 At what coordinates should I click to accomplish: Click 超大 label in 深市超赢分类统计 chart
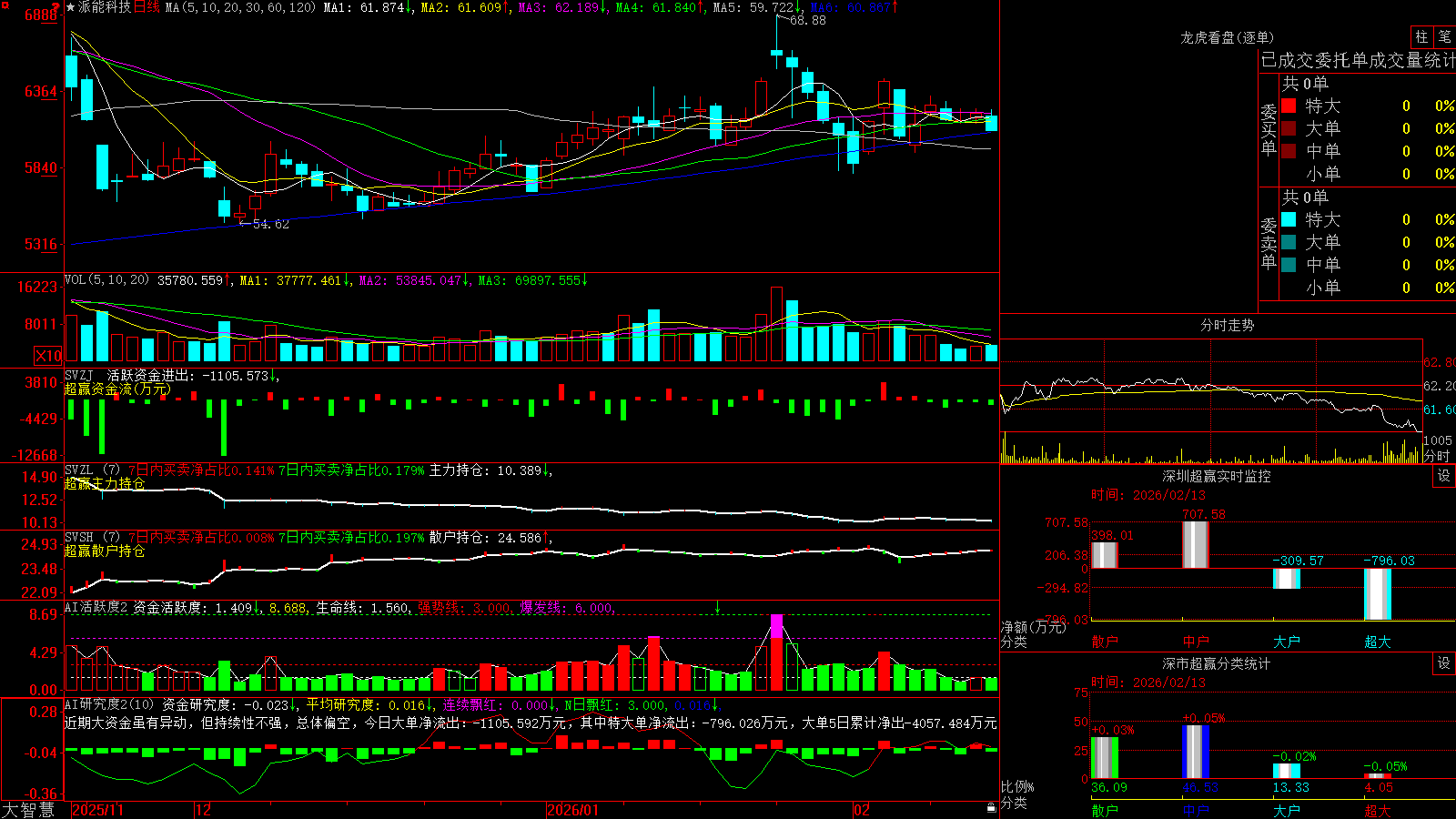tap(1377, 810)
